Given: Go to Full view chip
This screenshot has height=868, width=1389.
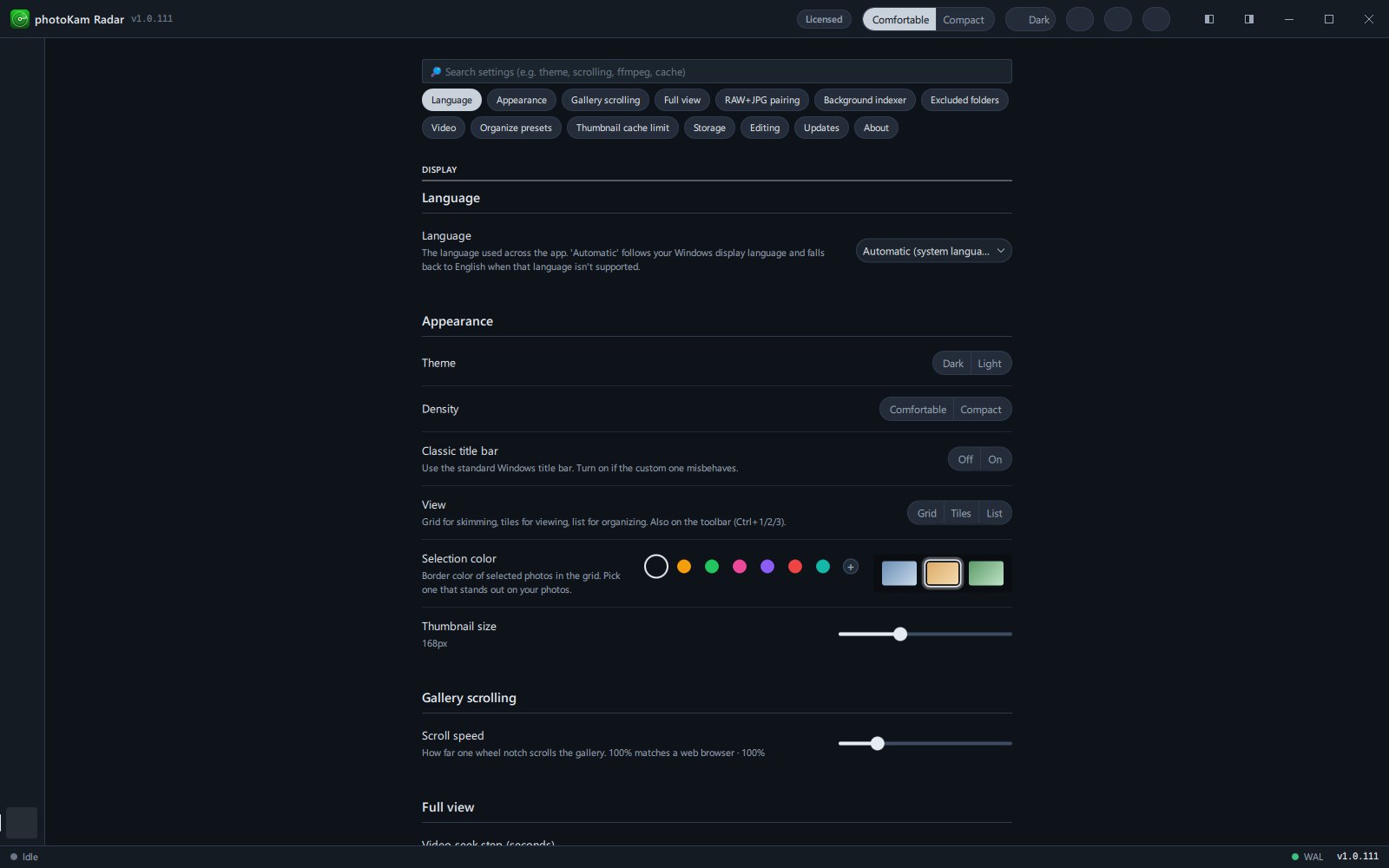Looking at the screenshot, I should point(682,100).
